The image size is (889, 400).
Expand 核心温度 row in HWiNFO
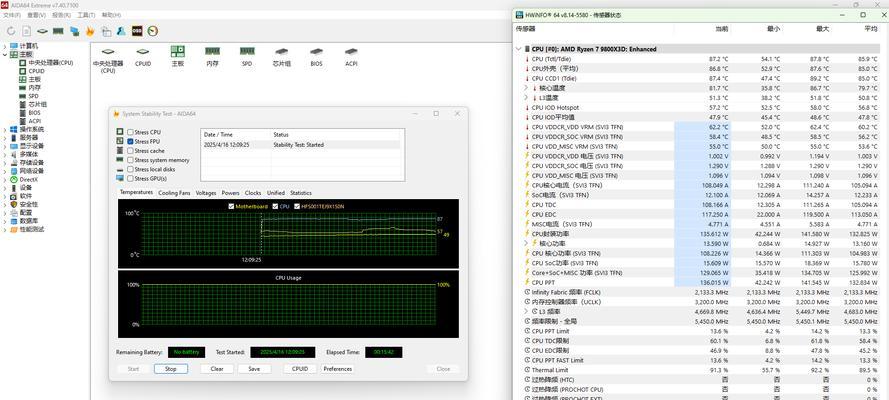(526, 88)
